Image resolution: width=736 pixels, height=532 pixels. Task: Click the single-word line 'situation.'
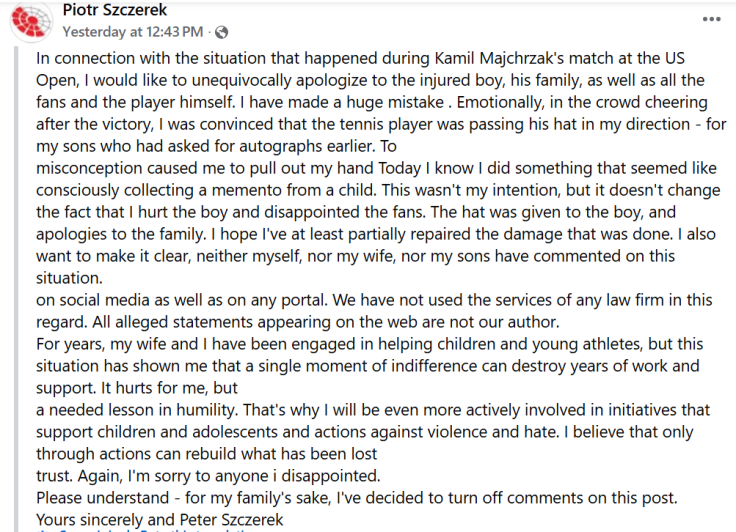click(x=69, y=278)
